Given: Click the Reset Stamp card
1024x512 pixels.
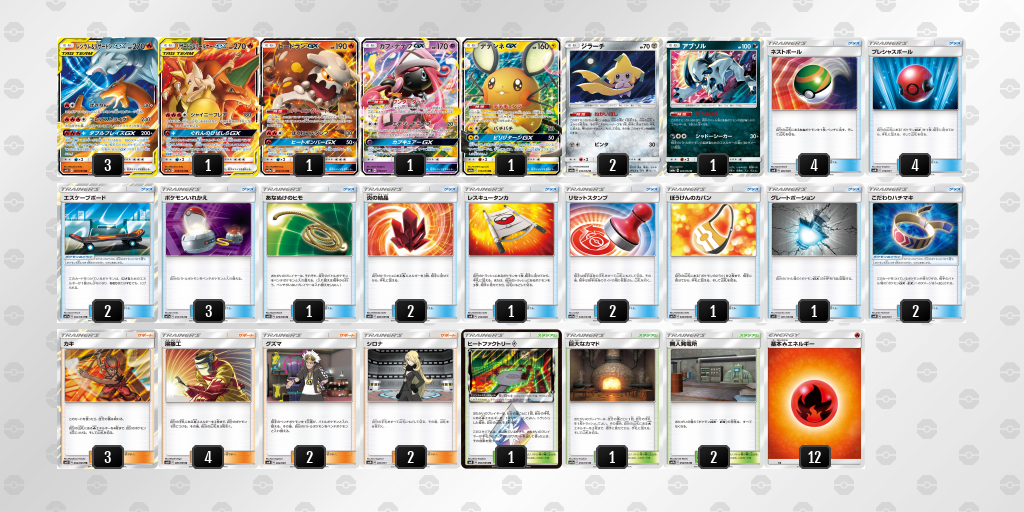Looking at the screenshot, I should tap(613, 253).
